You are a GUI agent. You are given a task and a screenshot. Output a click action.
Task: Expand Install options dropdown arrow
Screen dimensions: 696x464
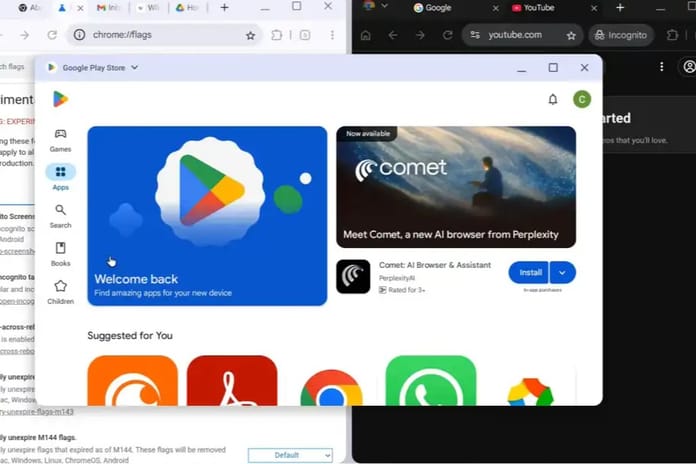pyautogui.click(x=562, y=272)
